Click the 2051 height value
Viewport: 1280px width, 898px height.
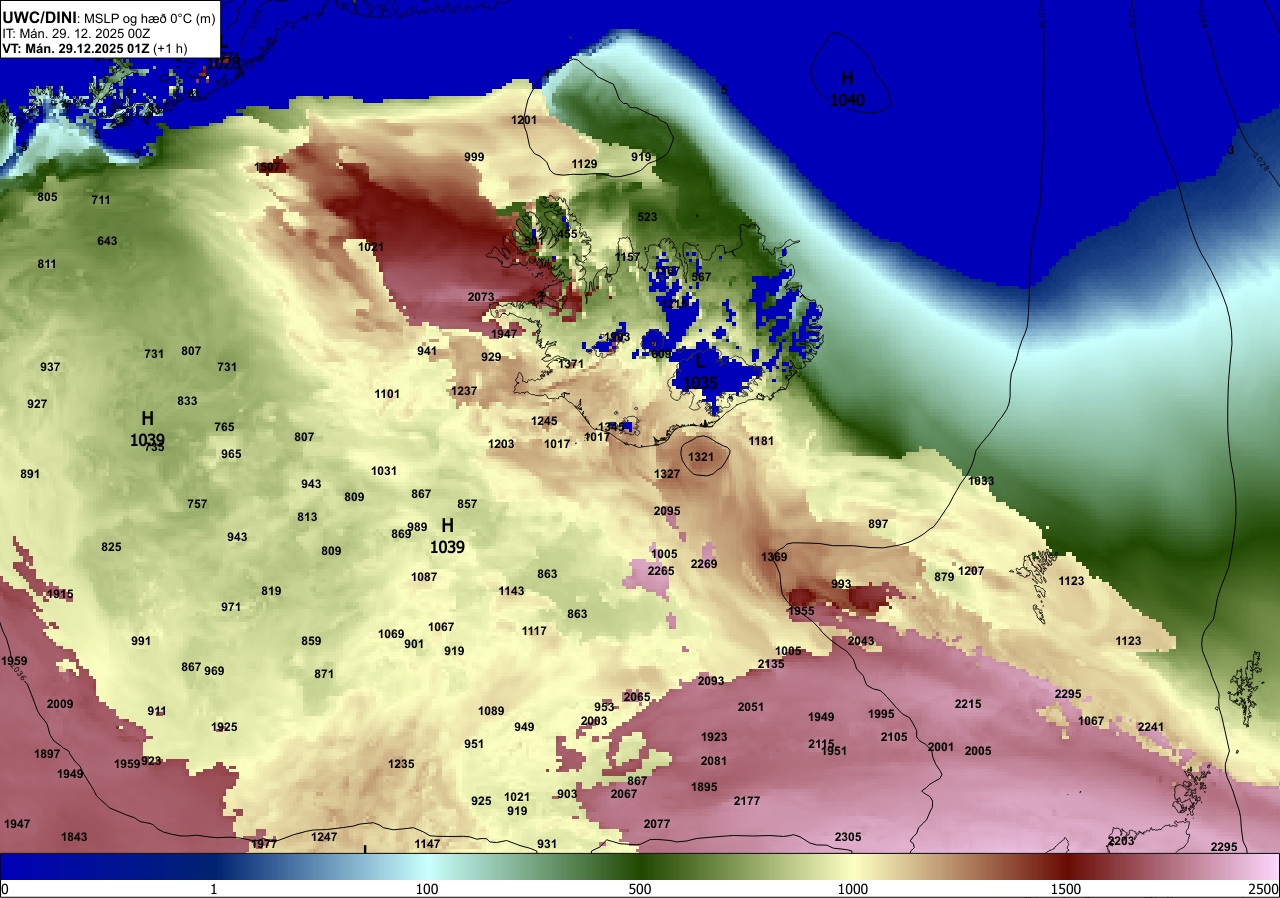tap(751, 707)
